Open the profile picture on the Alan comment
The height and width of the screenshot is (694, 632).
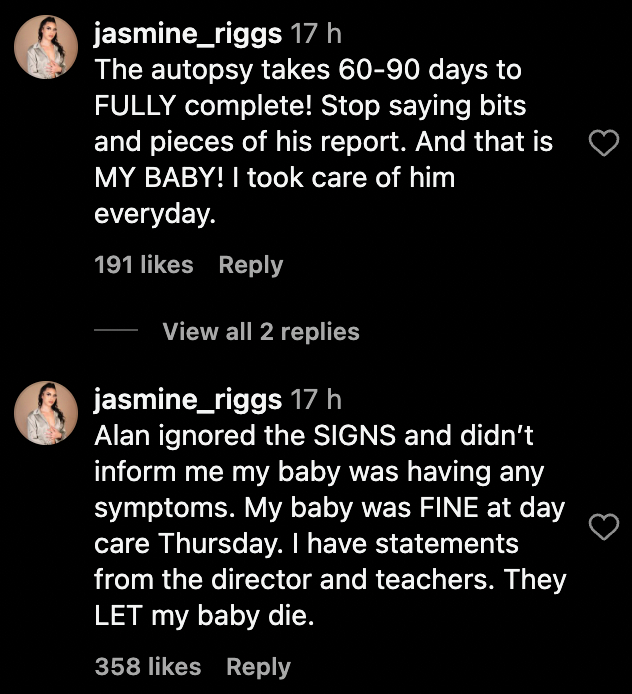46,412
